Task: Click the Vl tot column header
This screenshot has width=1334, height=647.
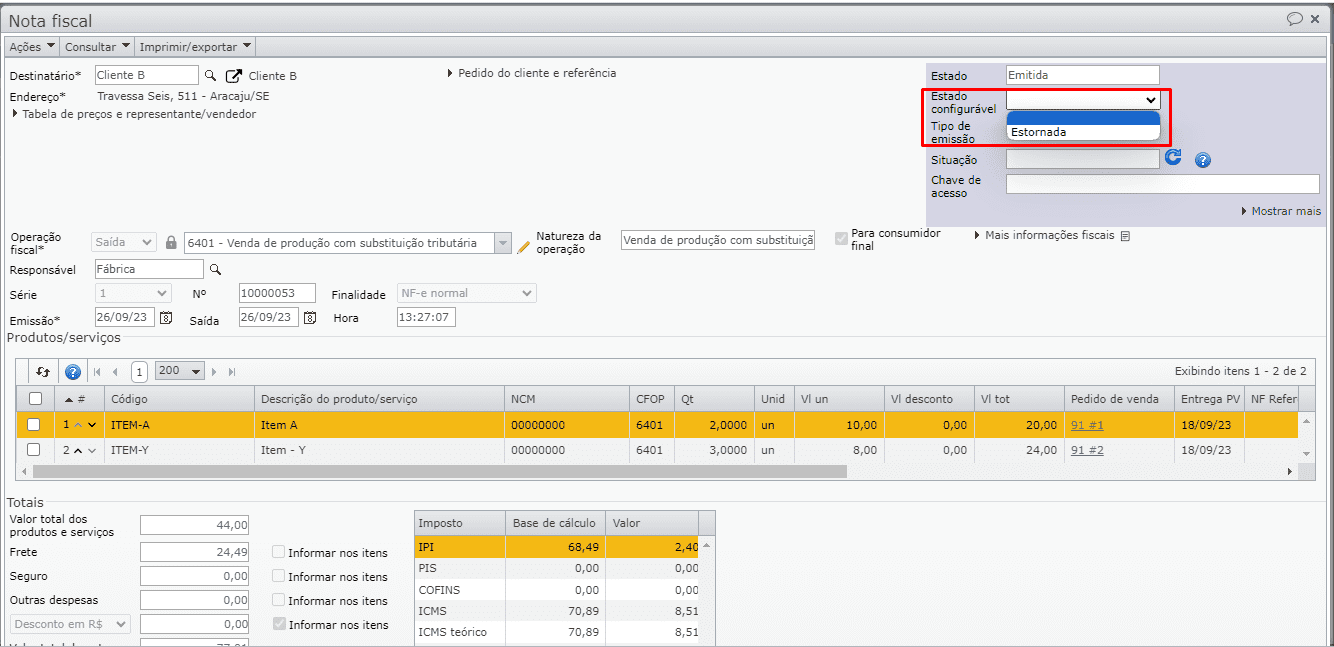Action: [1019, 399]
